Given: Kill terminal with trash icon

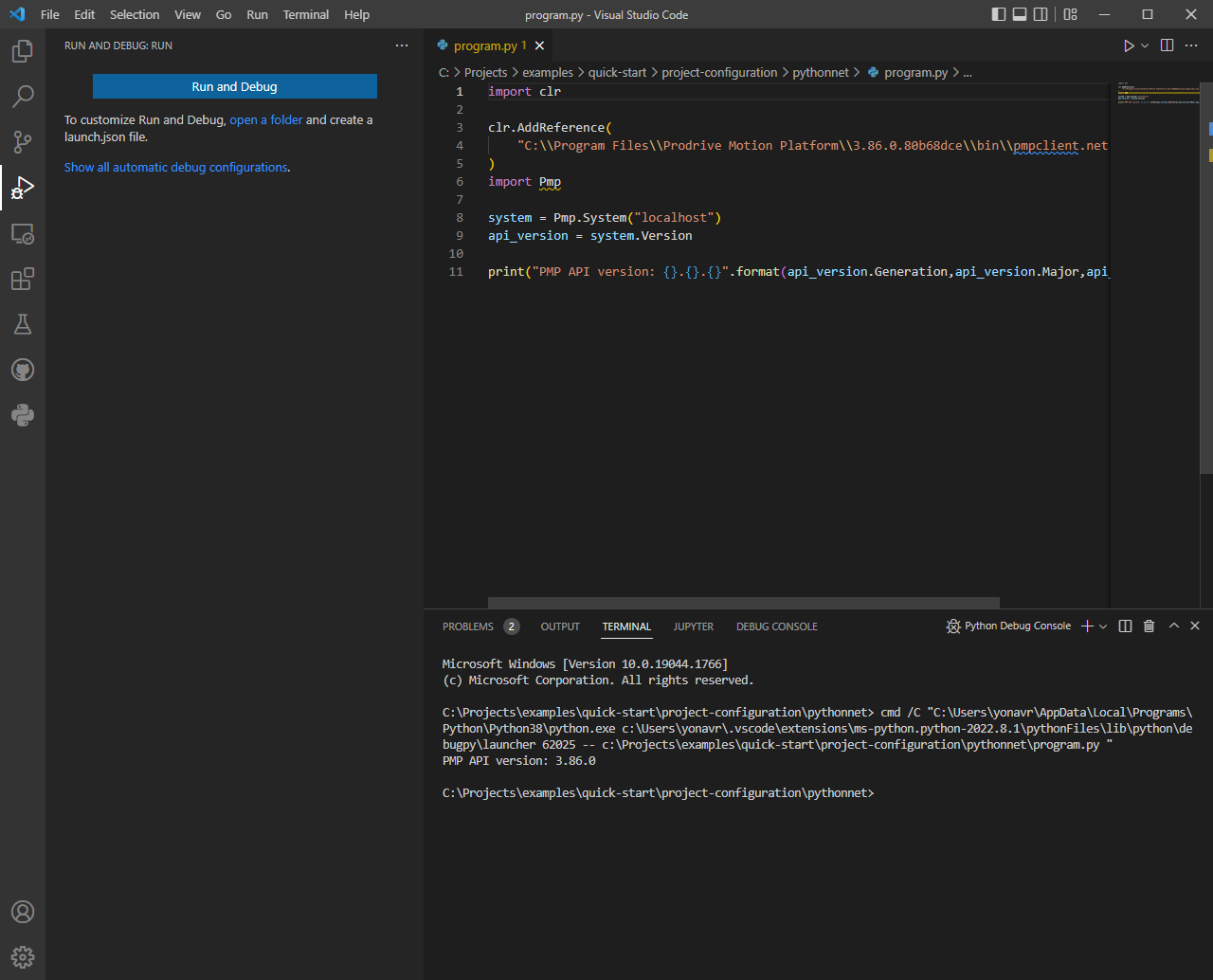Looking at the screenshot, I should [1149, 626].
